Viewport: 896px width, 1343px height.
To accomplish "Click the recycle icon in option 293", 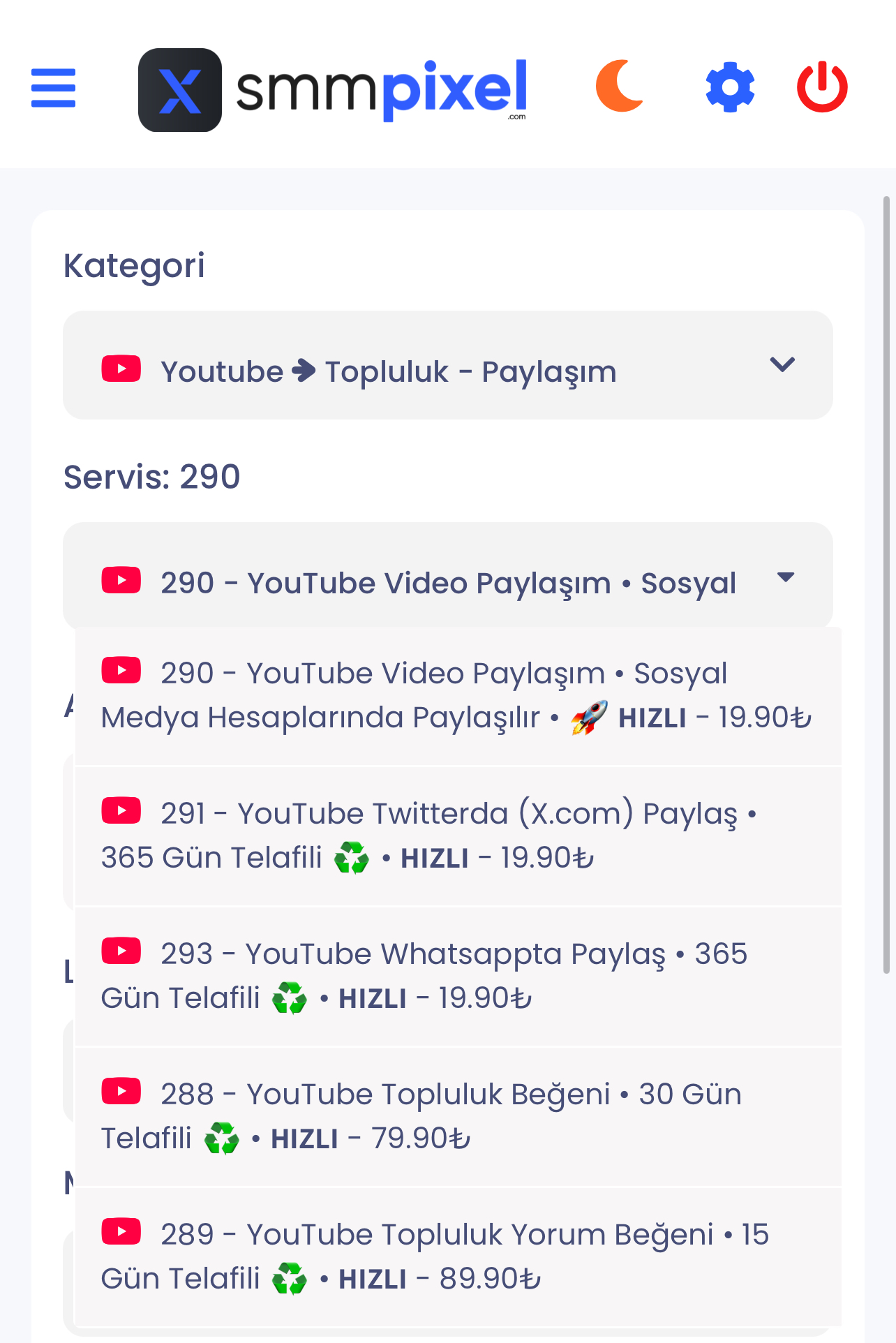I will [290, 998].
